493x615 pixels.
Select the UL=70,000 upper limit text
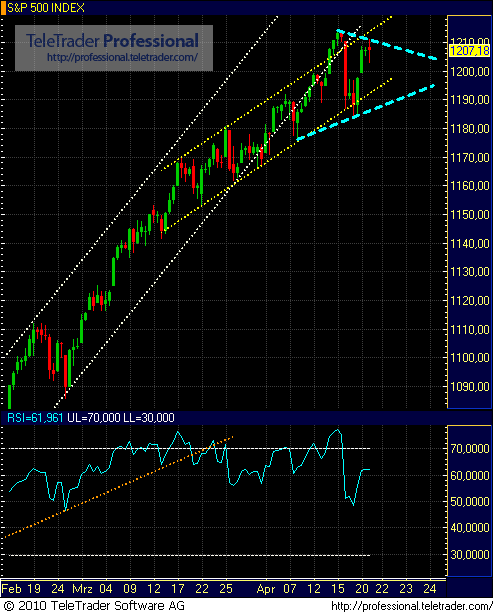point(94,418)
